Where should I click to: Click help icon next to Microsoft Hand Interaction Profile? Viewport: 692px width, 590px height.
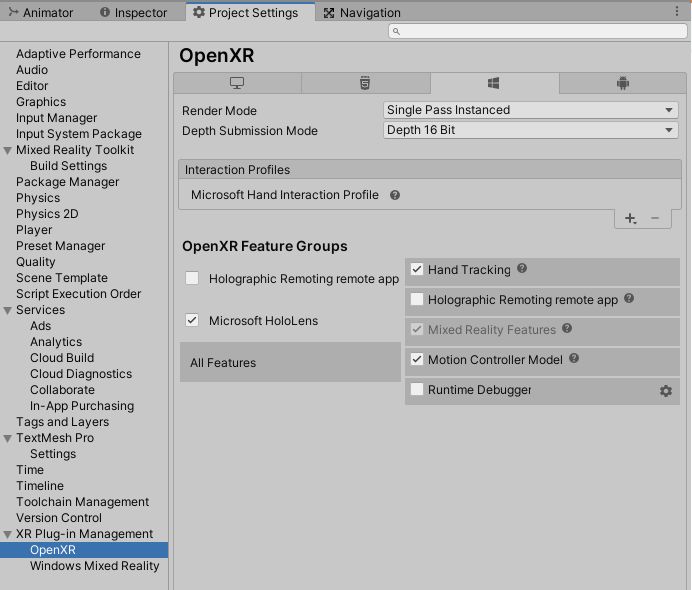pyautogui.click(x=395, y=195)
